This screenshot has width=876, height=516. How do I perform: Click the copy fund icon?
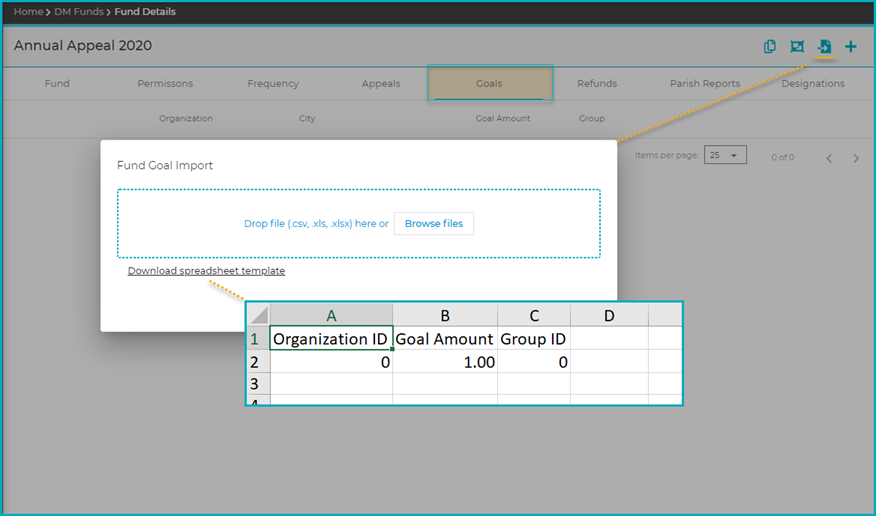[x=769, y=46]
